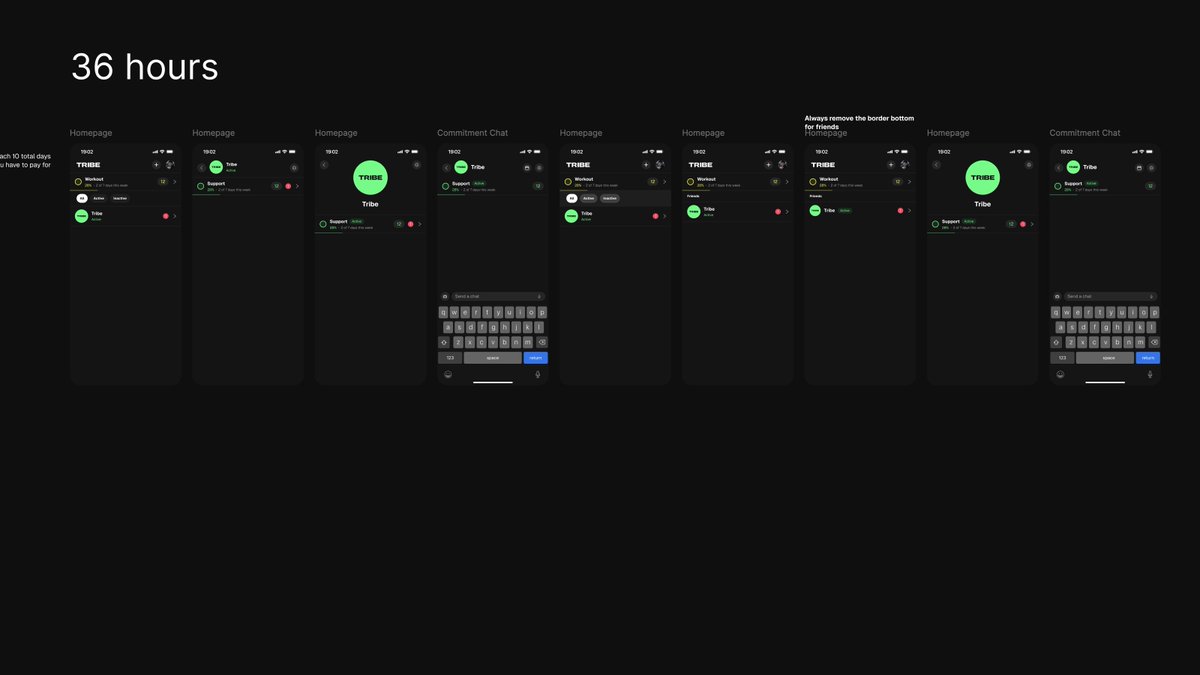Select "Always remove the border bottom for friends" note

[859, 122]
